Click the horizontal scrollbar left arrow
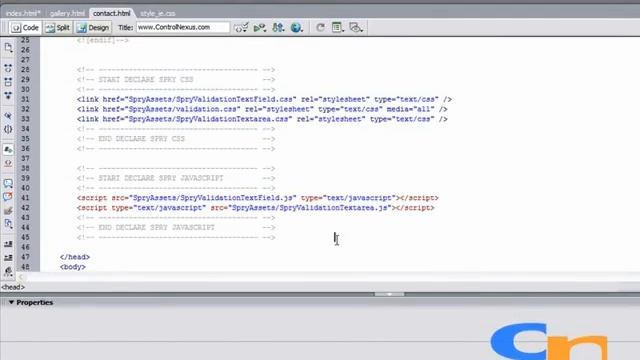The width and height of the screenshot is (640, 360). [20, 278]
